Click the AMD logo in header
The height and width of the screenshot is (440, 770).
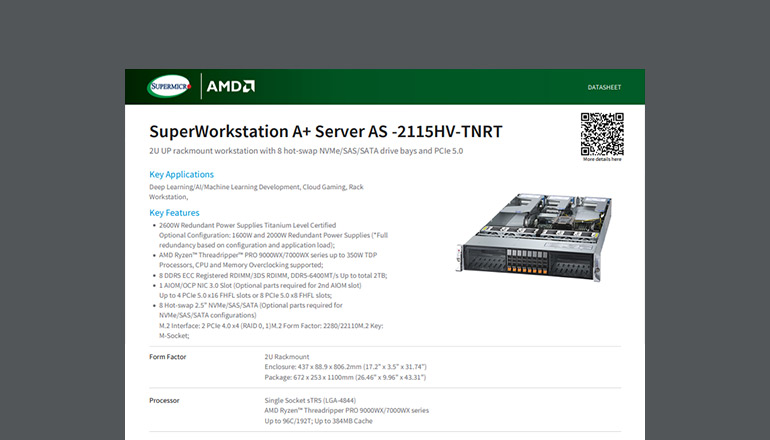[230, 87]
